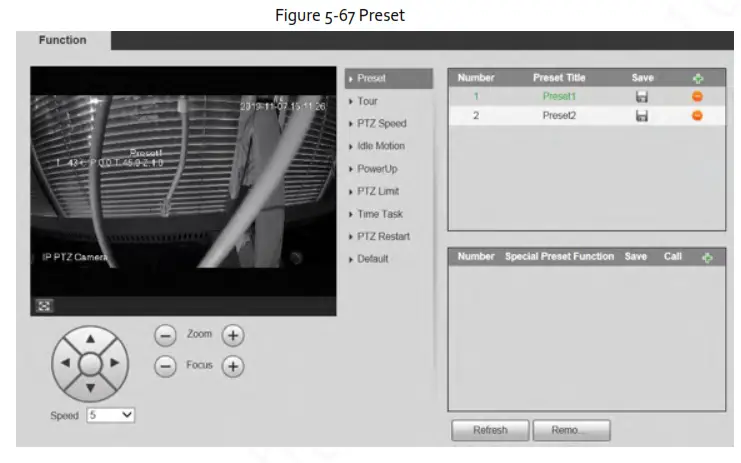Add a new preset with green plus
The height and width of the screenshot is (463, 741).
pos(698,78)
